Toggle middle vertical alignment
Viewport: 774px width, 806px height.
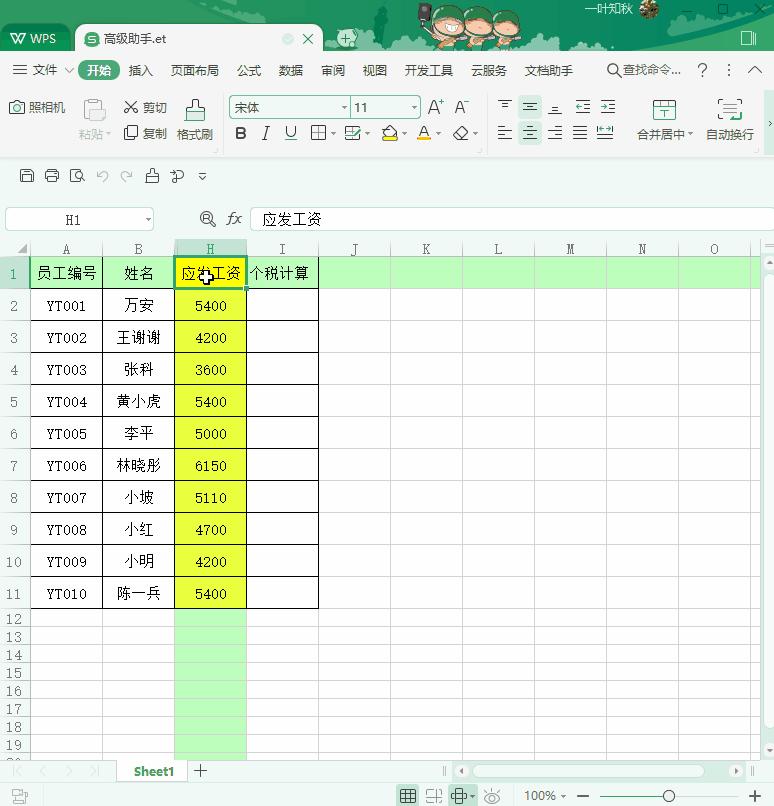530,107
